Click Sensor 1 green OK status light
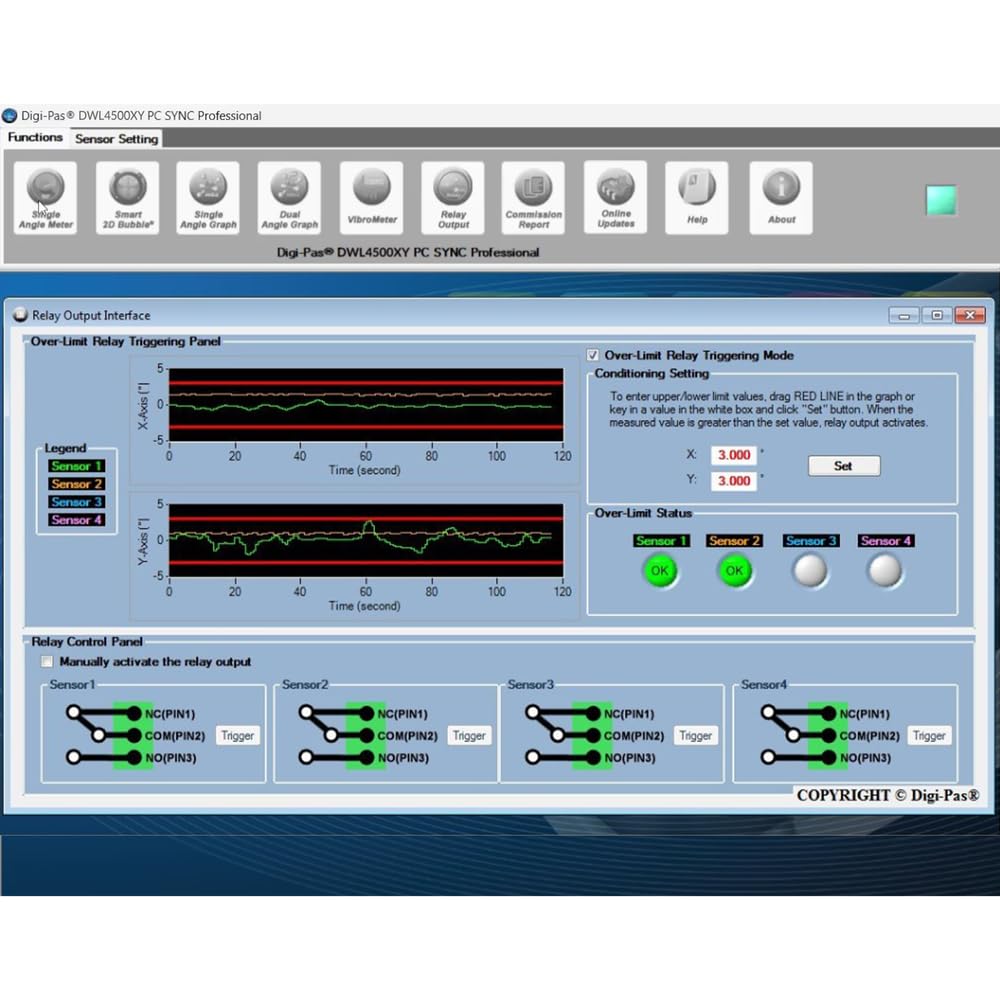This screenshot has height=1000, width=1000. pyautogui.click(x=659, y=571)
